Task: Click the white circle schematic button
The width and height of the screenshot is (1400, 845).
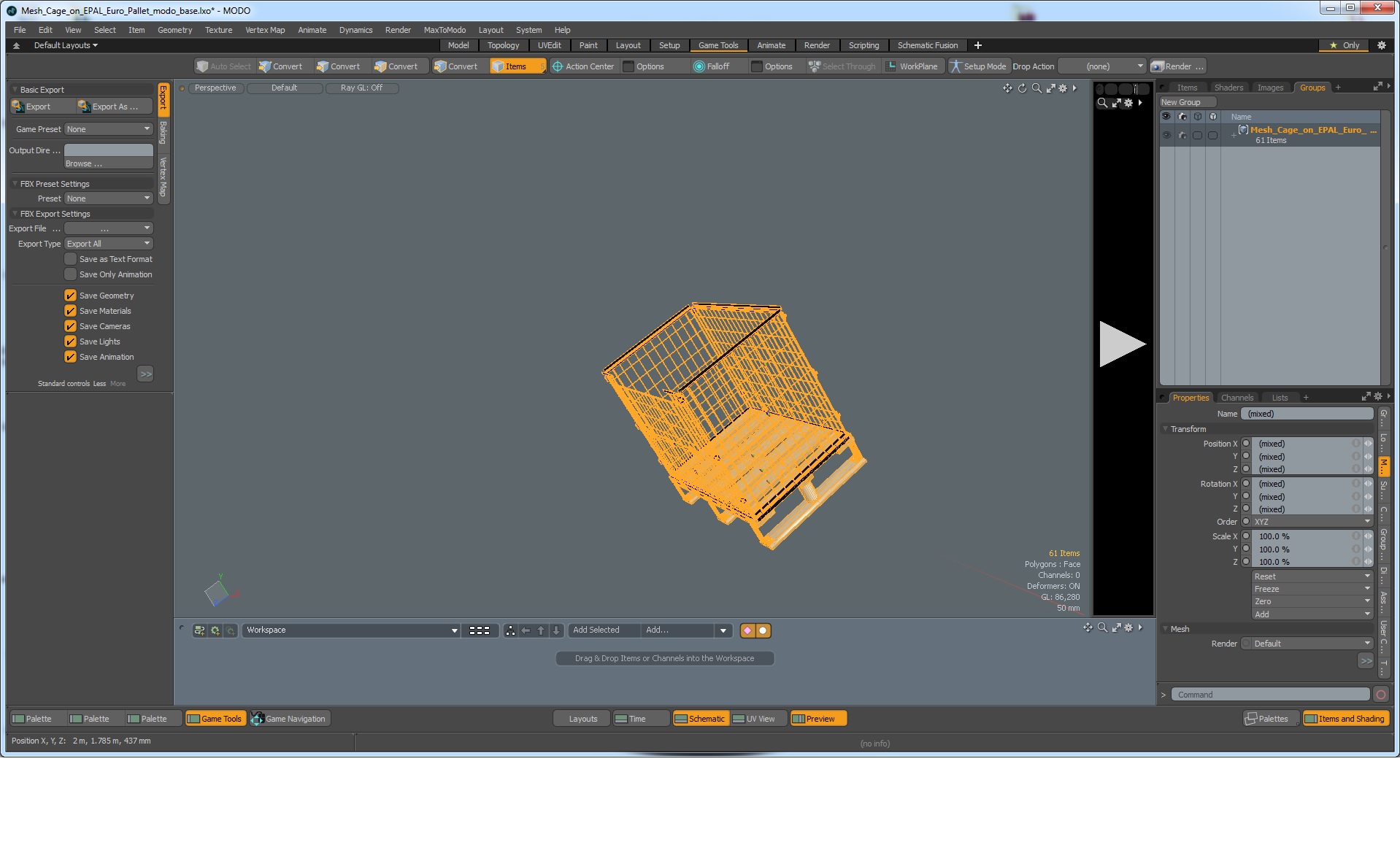Action: [x=763, y=630]
